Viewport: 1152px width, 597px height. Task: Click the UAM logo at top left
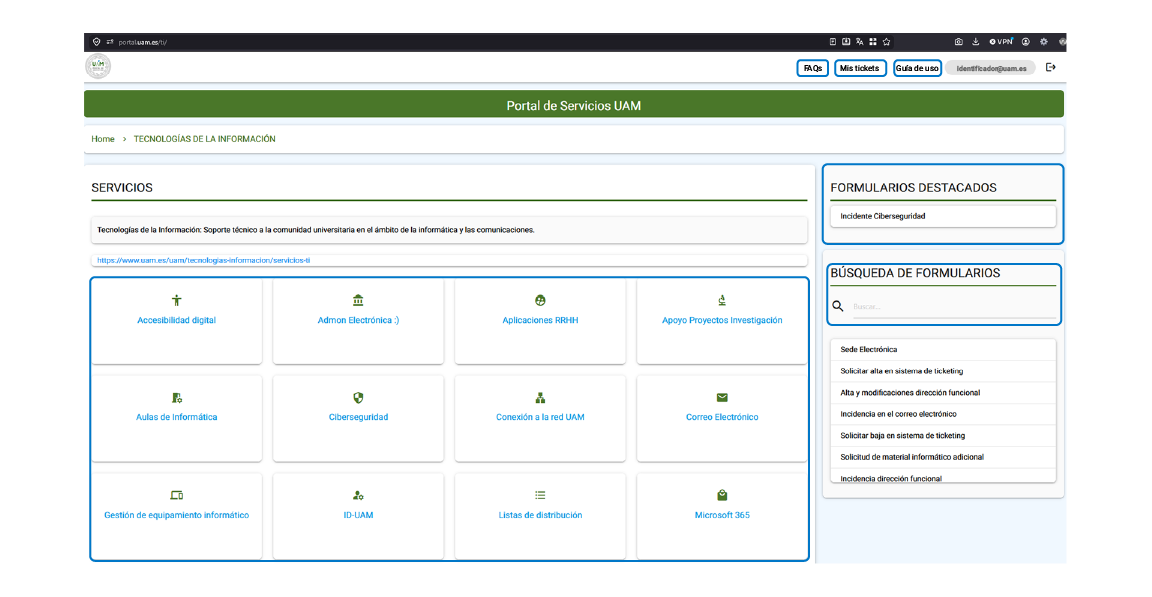[98, 66]
